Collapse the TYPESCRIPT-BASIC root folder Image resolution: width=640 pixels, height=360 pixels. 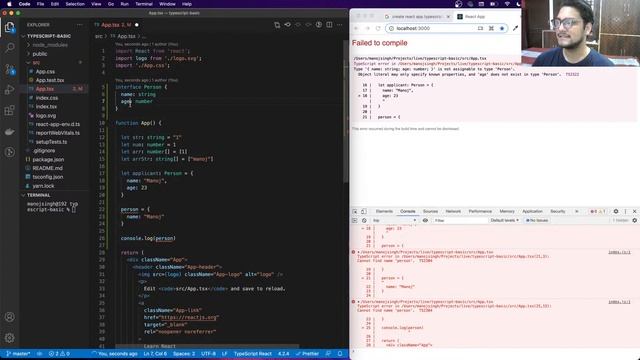46,36
